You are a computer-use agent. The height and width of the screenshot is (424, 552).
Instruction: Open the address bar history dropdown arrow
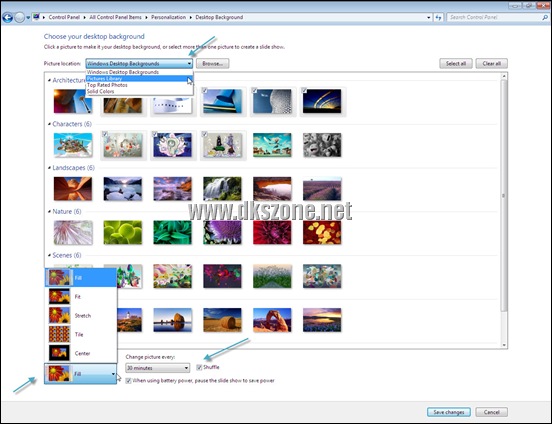[x=428, y=17]
